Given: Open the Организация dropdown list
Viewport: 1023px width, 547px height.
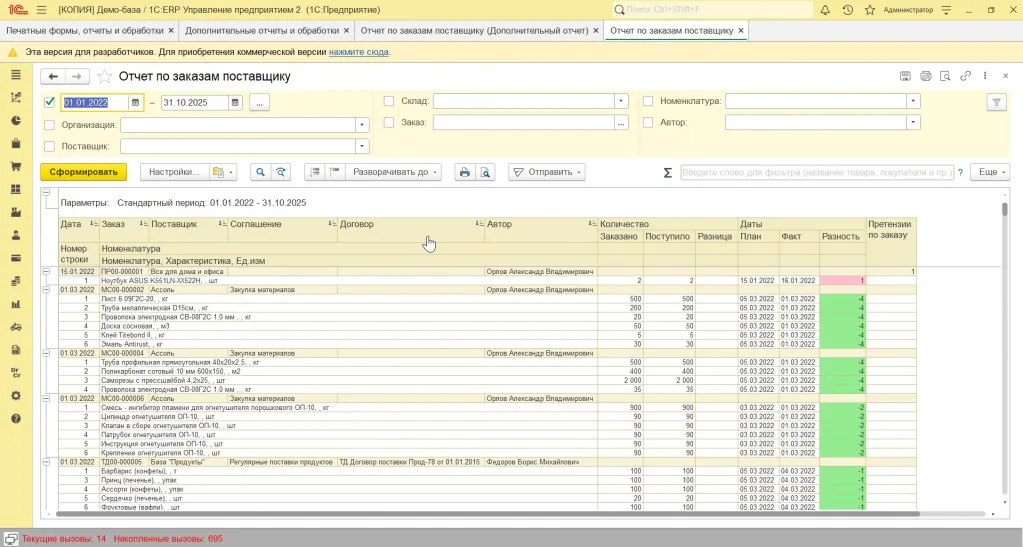Looking at the screenshot, I should click(x=362, y=125).
